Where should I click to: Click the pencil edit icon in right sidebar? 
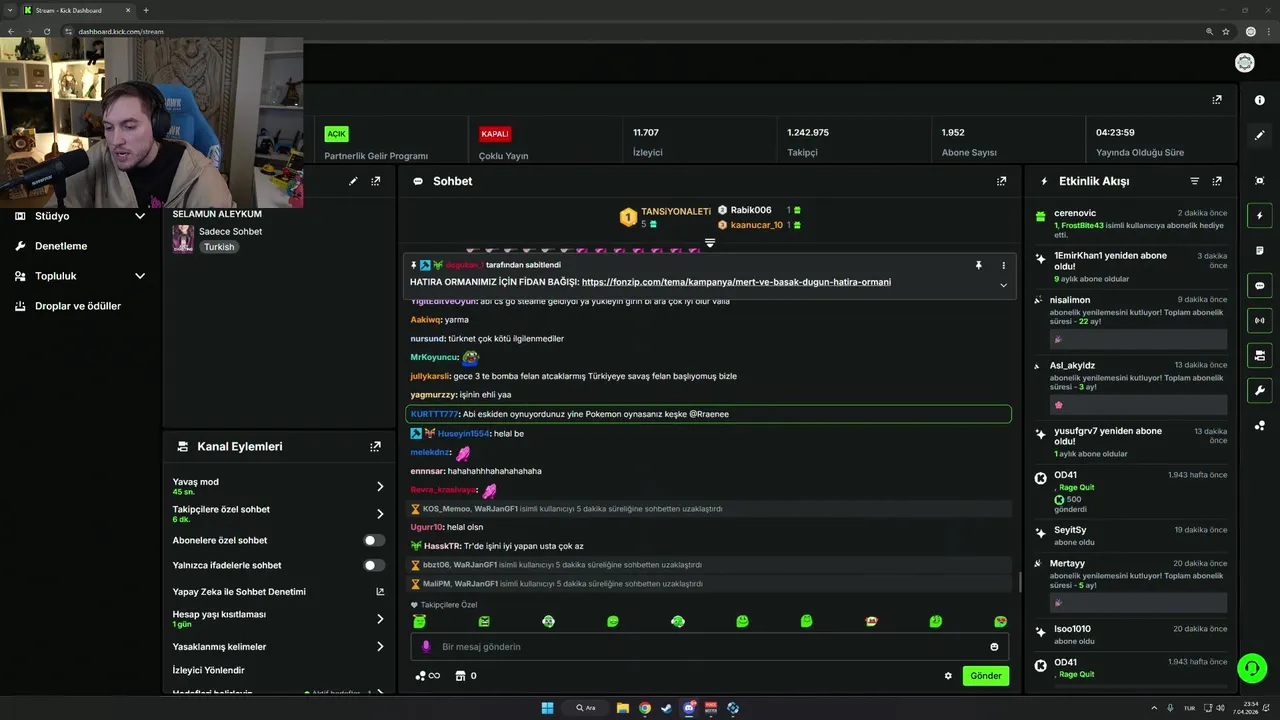pyautogui.click(x=1259, y=135)
